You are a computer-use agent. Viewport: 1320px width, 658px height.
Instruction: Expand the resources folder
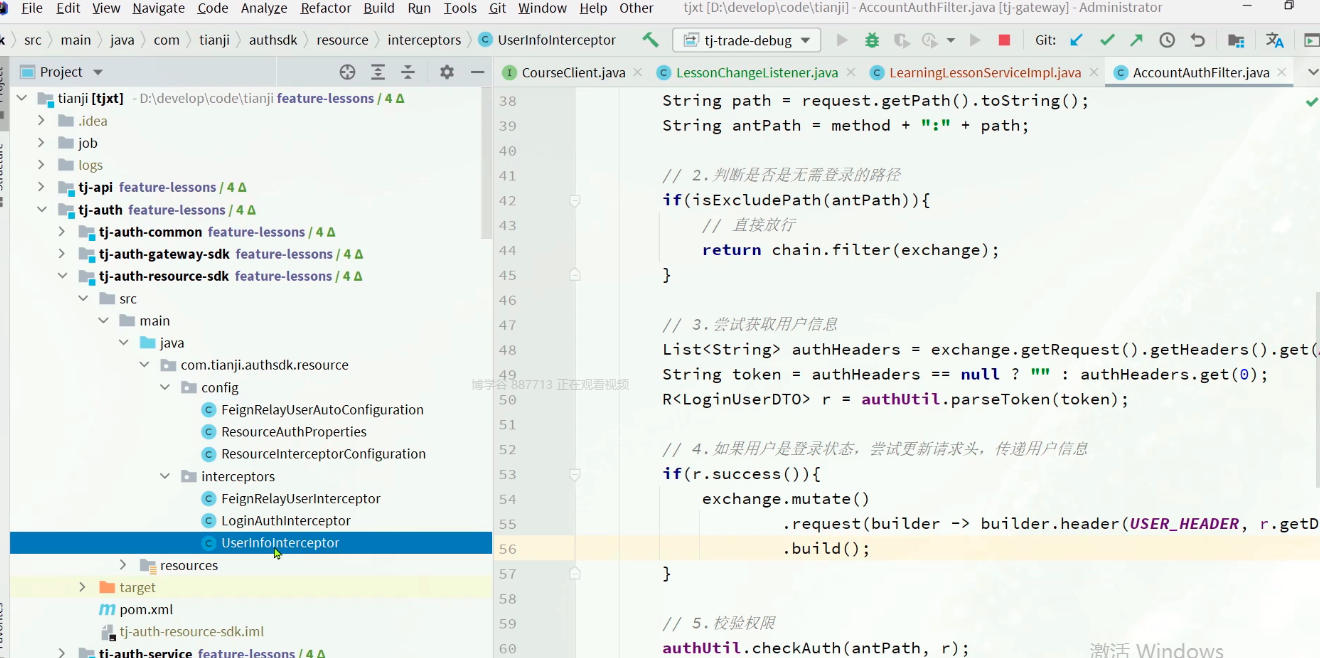coord(123,565)
